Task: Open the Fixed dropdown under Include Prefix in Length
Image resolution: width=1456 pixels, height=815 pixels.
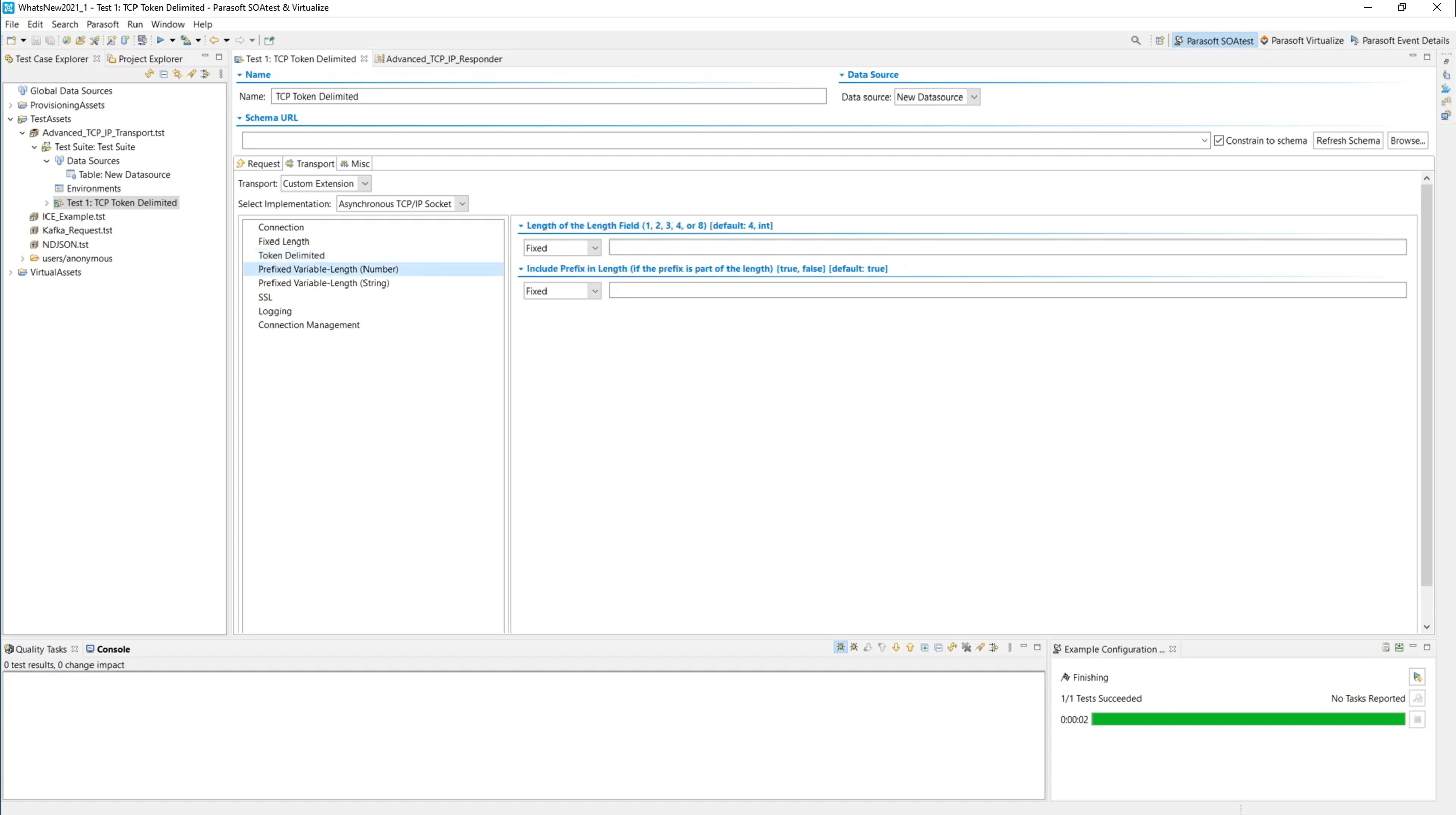Action: (x=562, y=291)
